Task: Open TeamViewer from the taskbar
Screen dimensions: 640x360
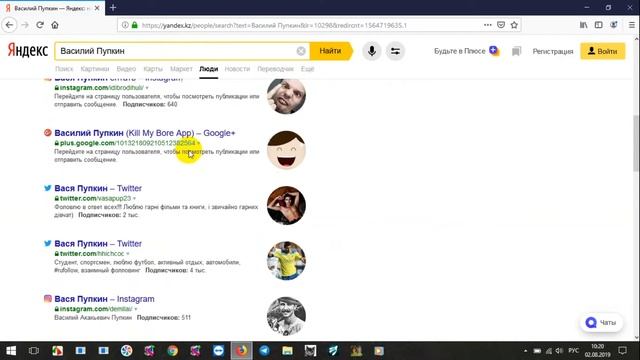Action: 218,351
